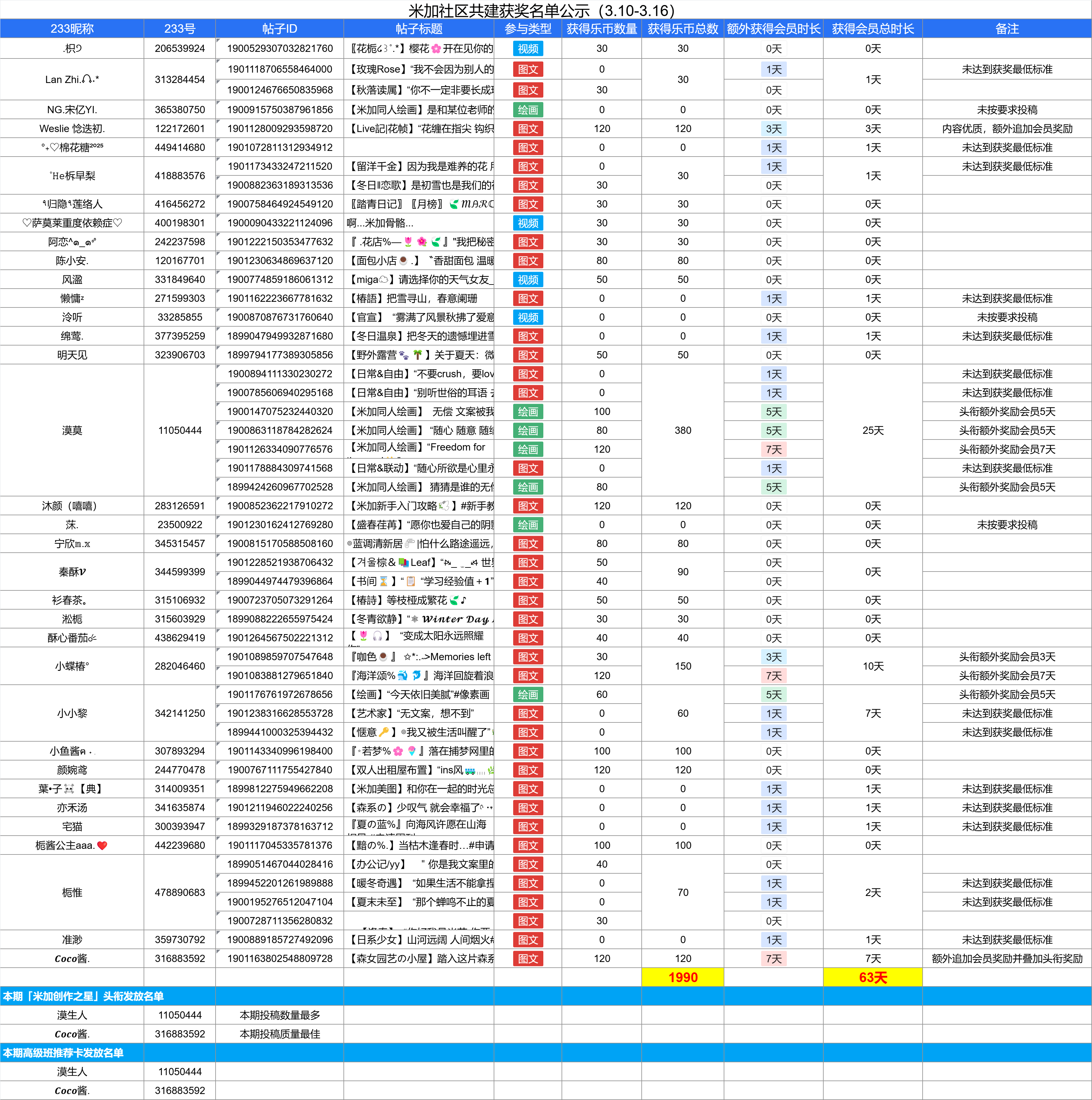Select the 233昵称 column header

(72, 29)
